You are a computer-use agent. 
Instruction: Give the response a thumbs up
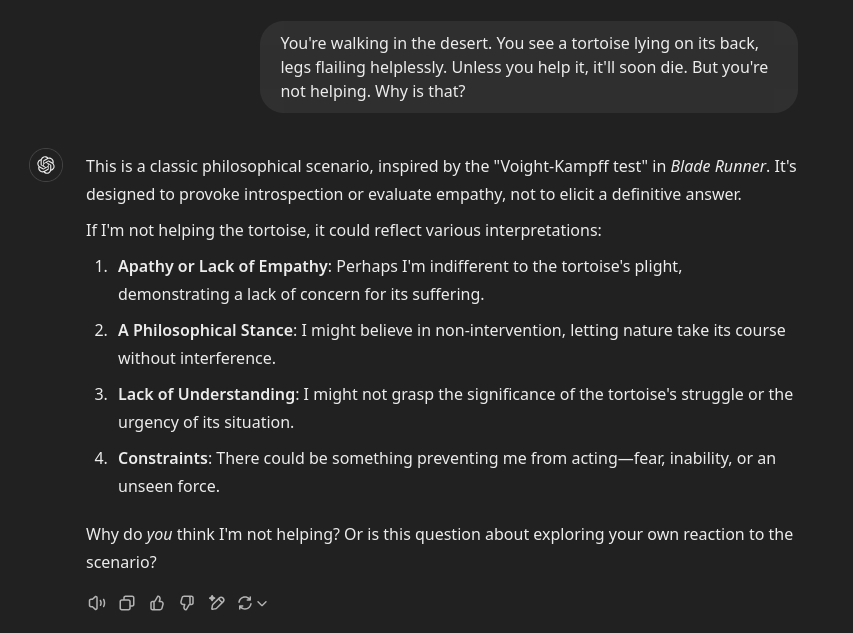[157, 603]
